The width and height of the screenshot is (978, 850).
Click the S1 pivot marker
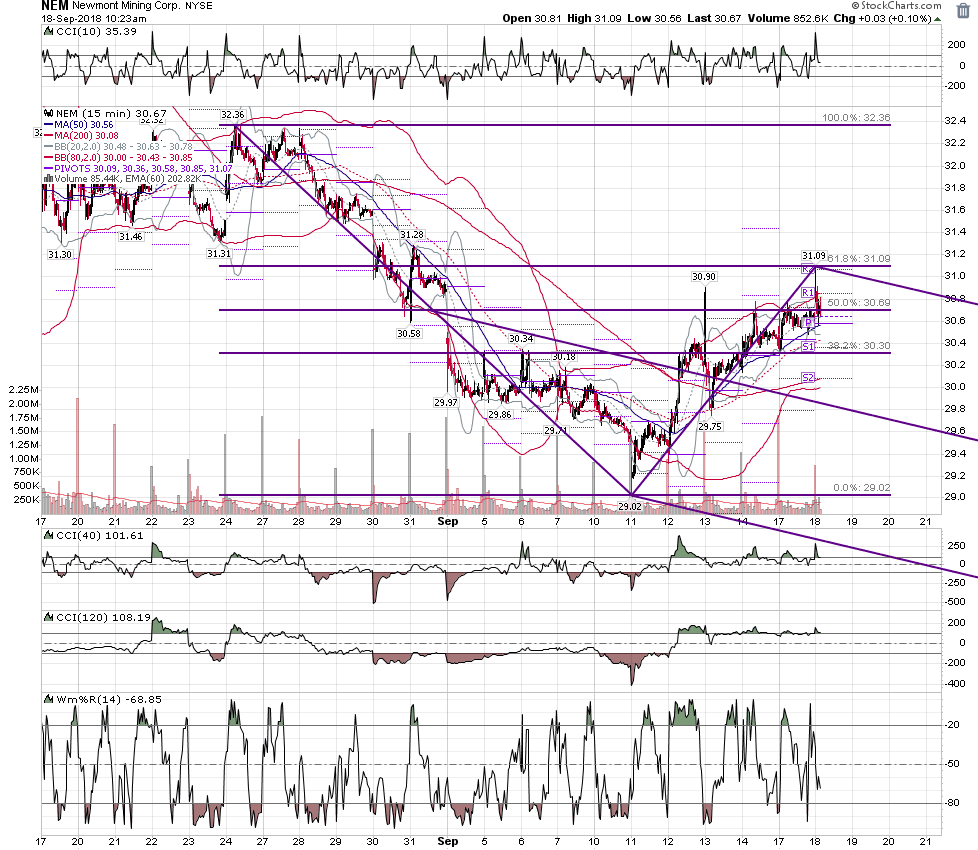(808, 346)
